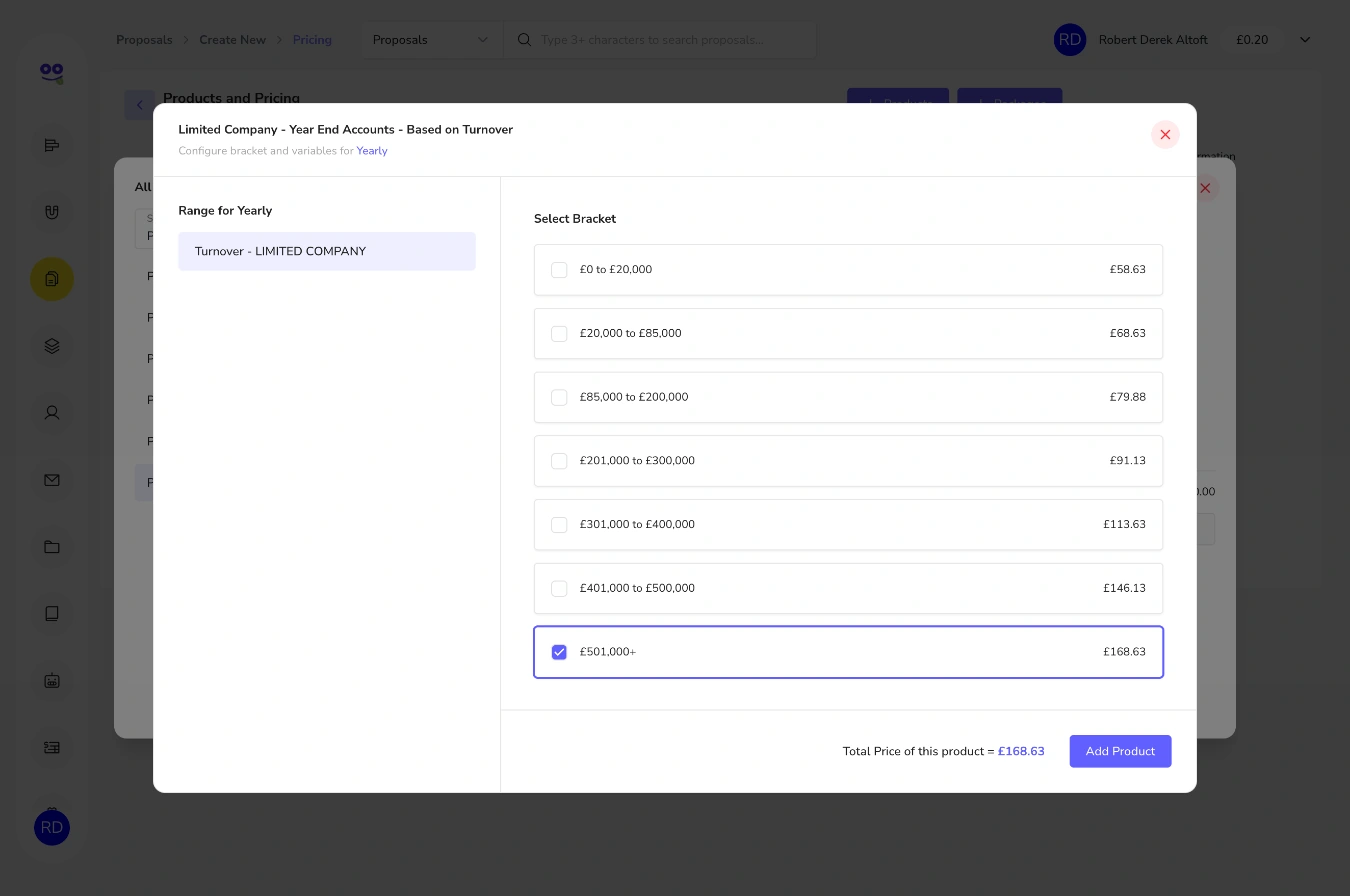Click the Add Product button
The image size is (1350, 896).
pyautogui.click(x=1120, y=751)
